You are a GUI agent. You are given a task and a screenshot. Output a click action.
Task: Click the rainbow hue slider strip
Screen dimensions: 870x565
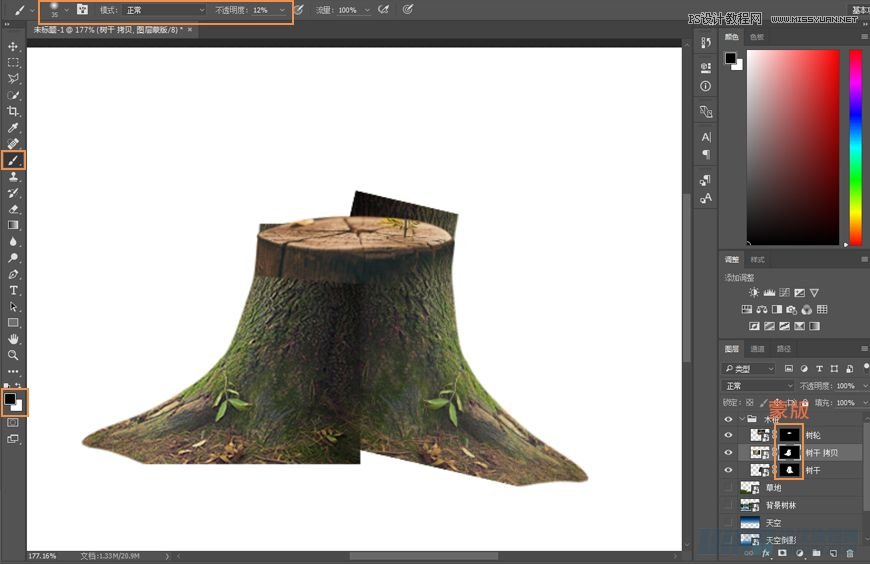coord(855,145)
